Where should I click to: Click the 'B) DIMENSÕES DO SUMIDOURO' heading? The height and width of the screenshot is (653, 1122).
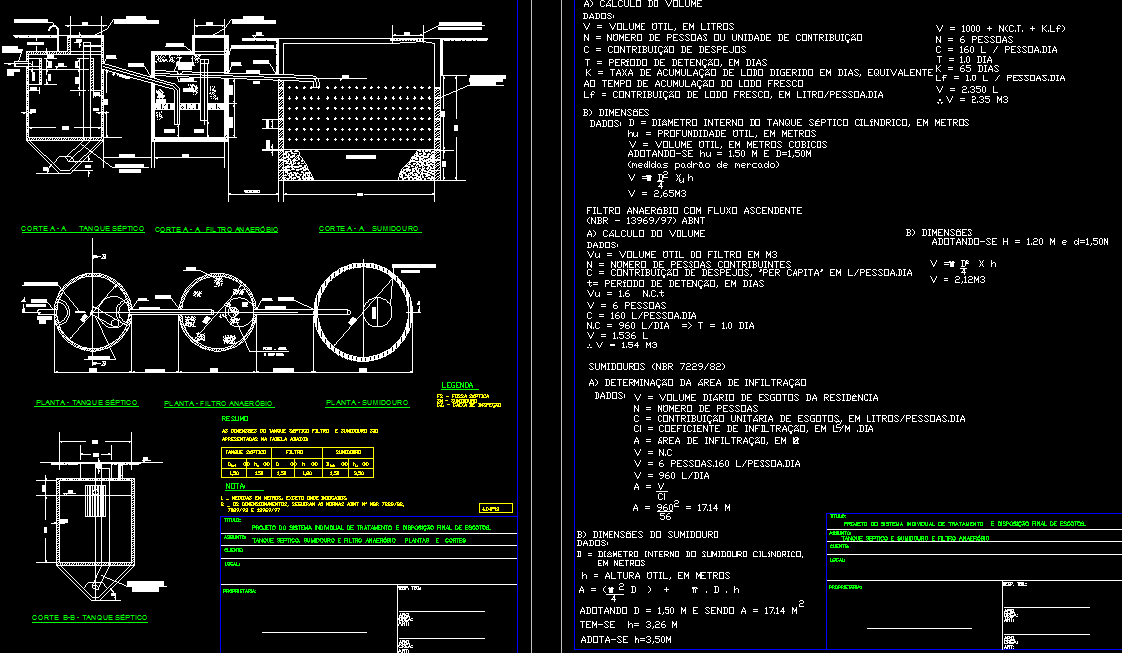pos(647,534)
